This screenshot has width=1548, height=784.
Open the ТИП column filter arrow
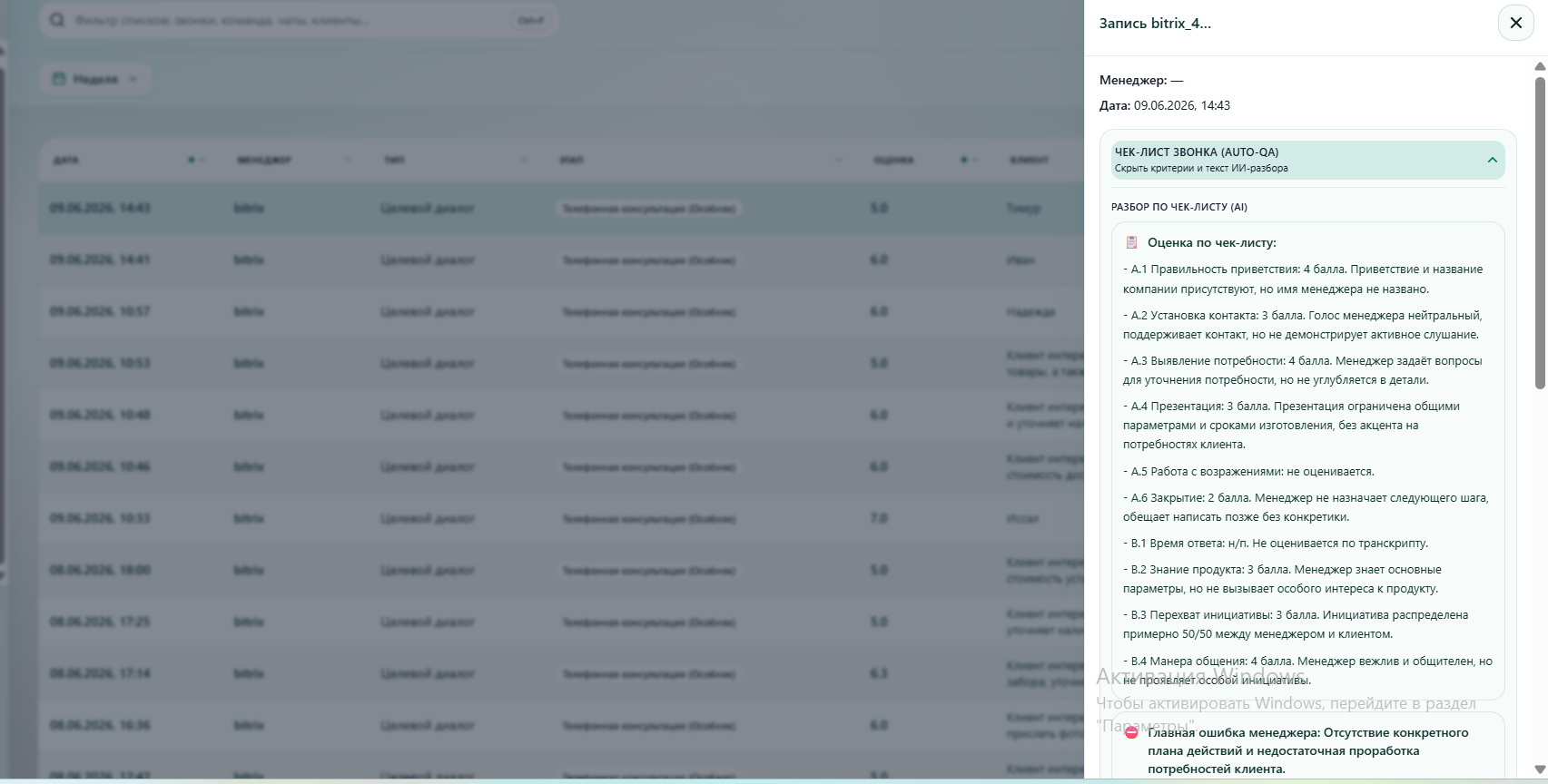pyautogui.click(x=523, y=160)
